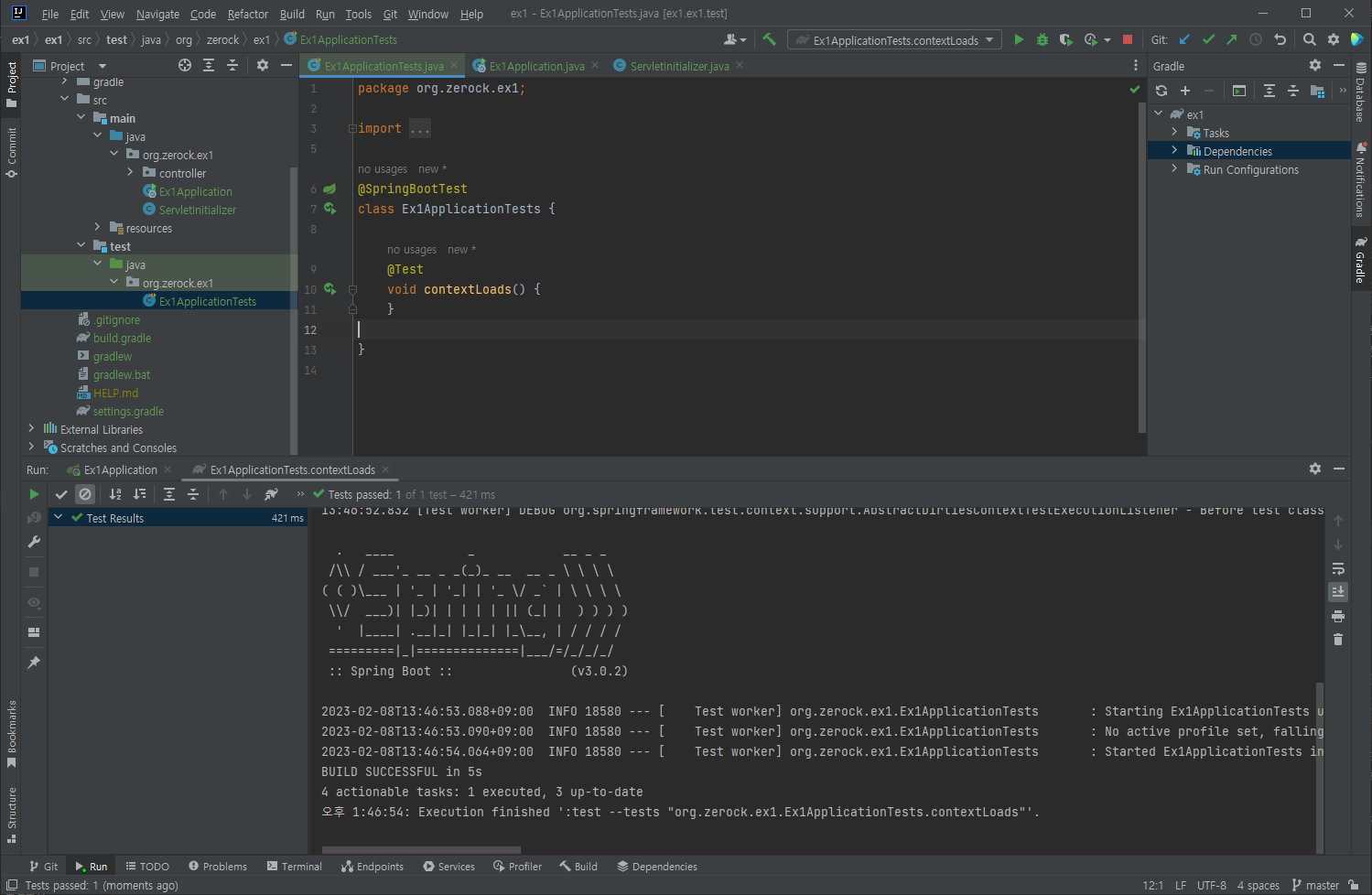Collapse the main folder in project tree
The height and width of the screenshot is (895, 1372).
coord(81,117)
